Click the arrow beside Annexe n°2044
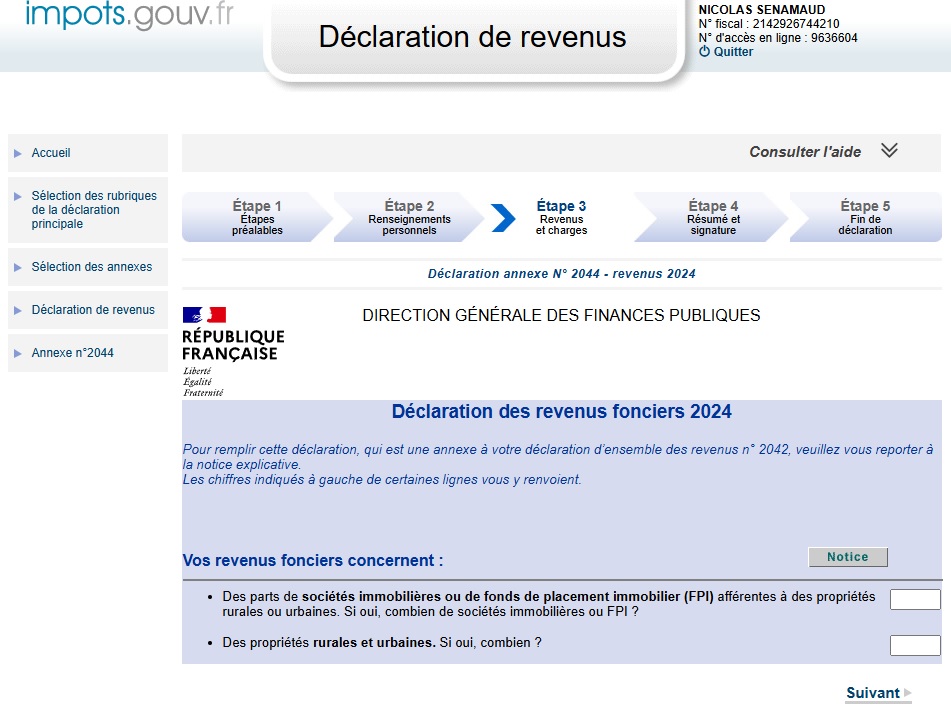 tap(18, 353)
